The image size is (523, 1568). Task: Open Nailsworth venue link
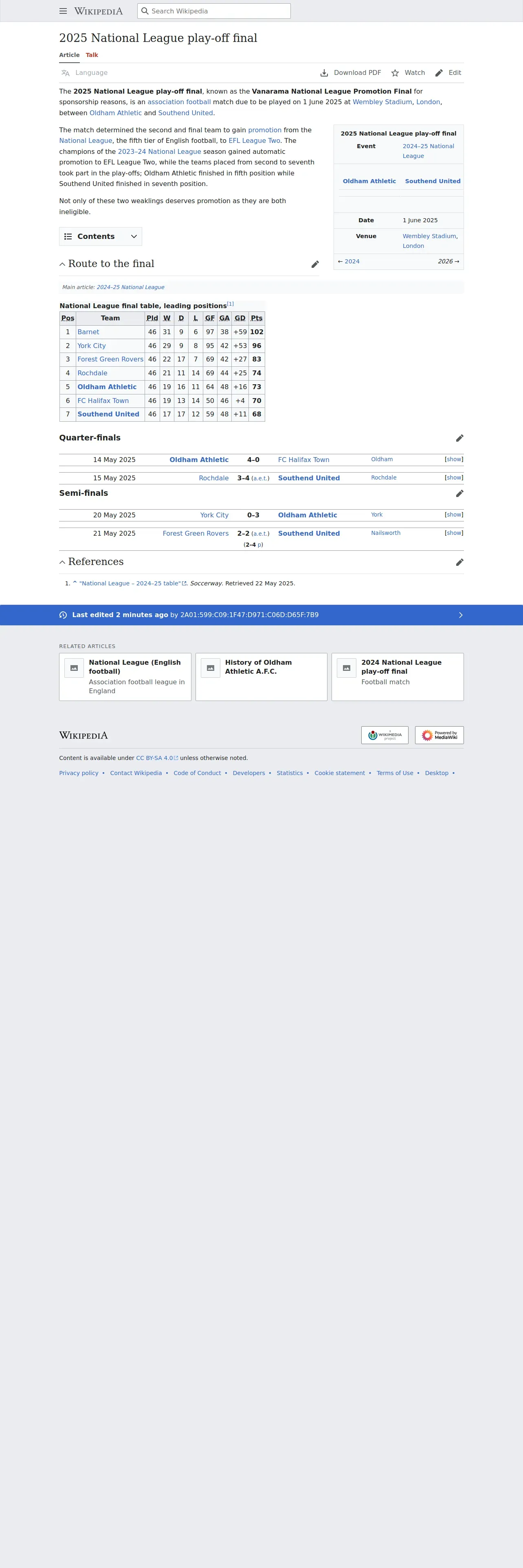pyautogui.click(x=386, y=533)
